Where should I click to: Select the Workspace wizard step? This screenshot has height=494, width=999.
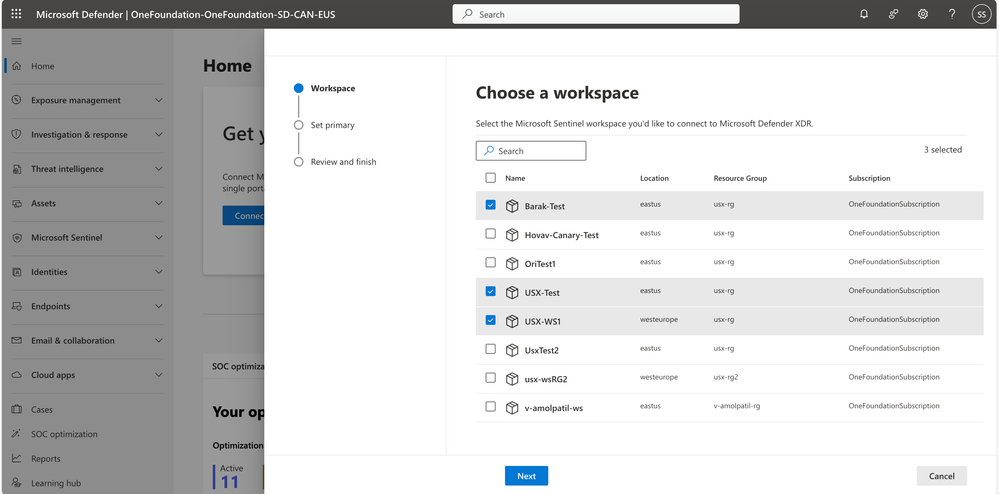tap(333, 89)
